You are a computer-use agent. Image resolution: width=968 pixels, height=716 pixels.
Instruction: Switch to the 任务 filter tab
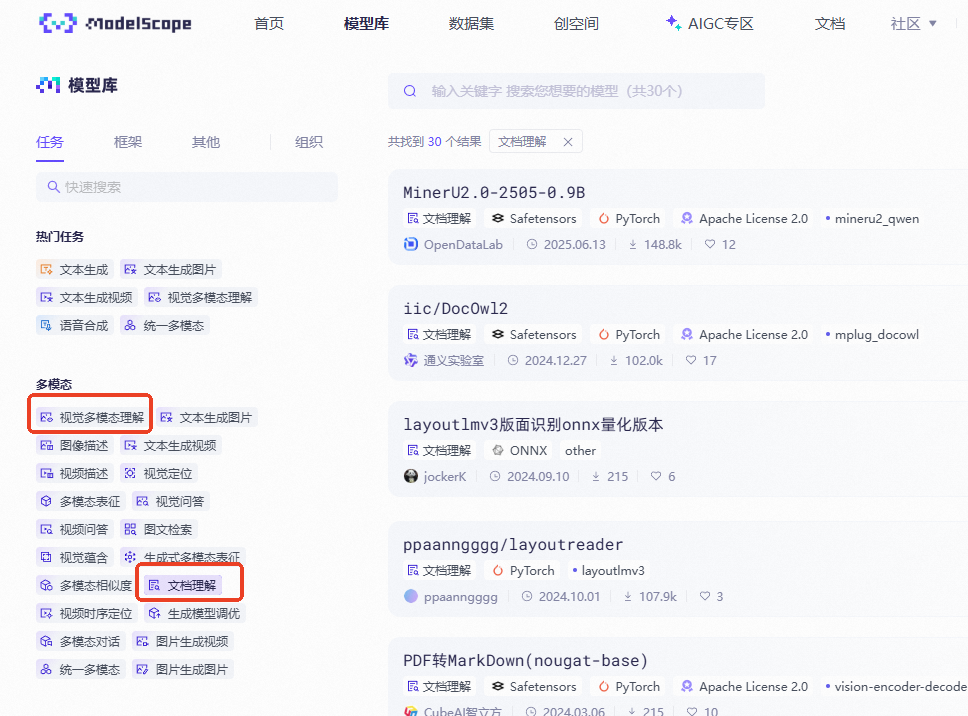(x=50, y=142)
